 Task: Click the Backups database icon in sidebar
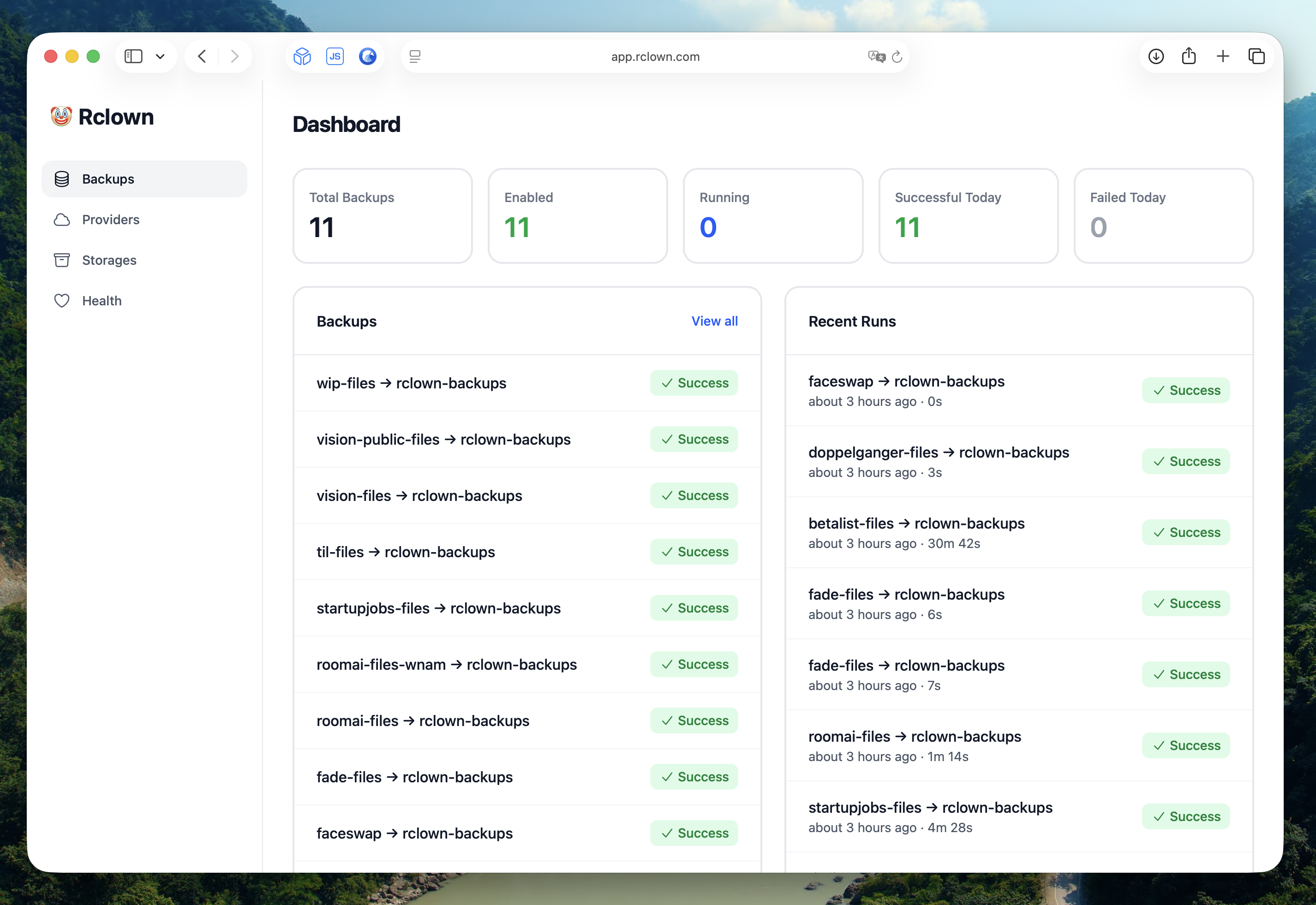[62, 179]
